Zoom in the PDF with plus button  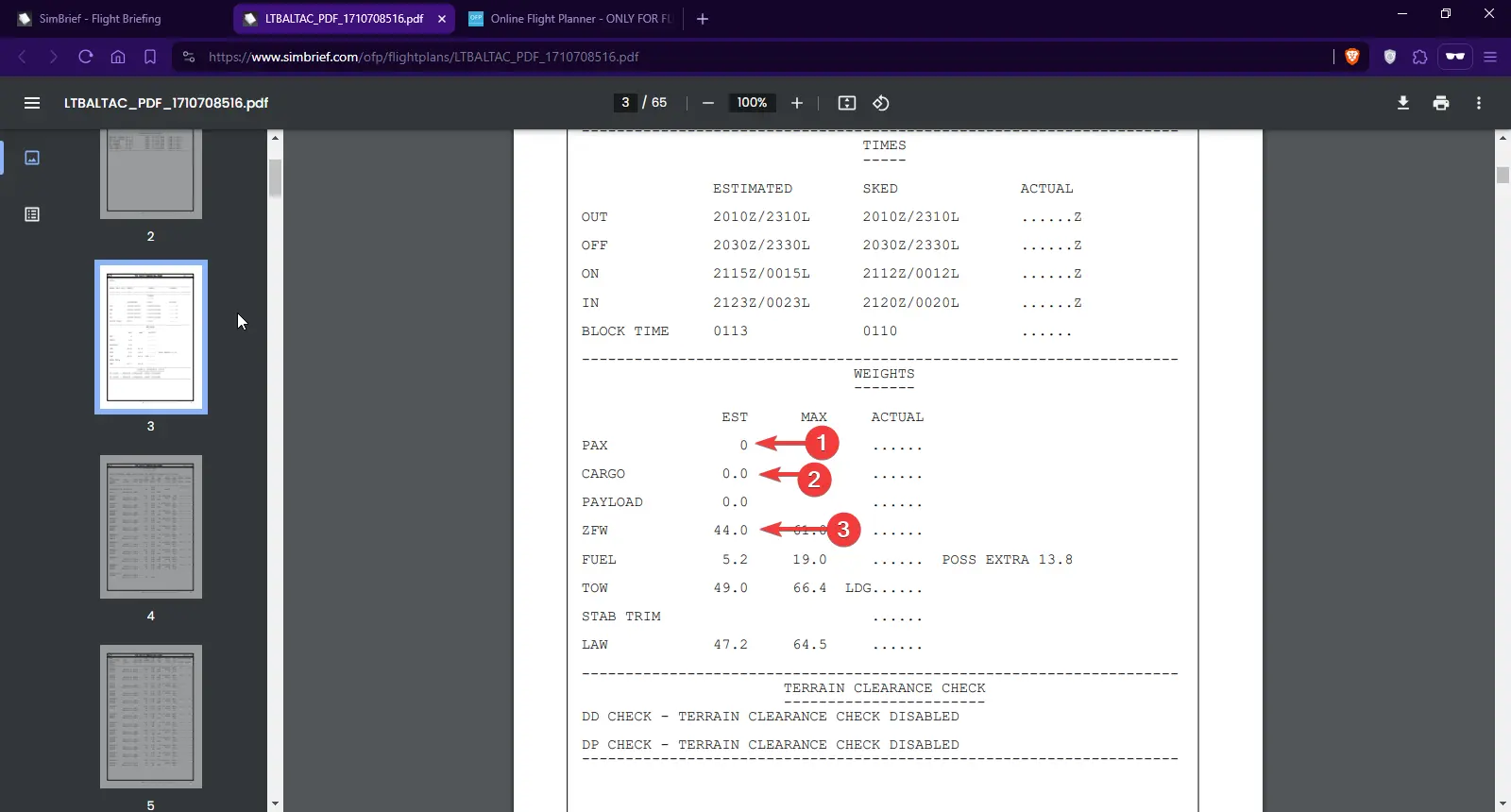coord(797,103)
